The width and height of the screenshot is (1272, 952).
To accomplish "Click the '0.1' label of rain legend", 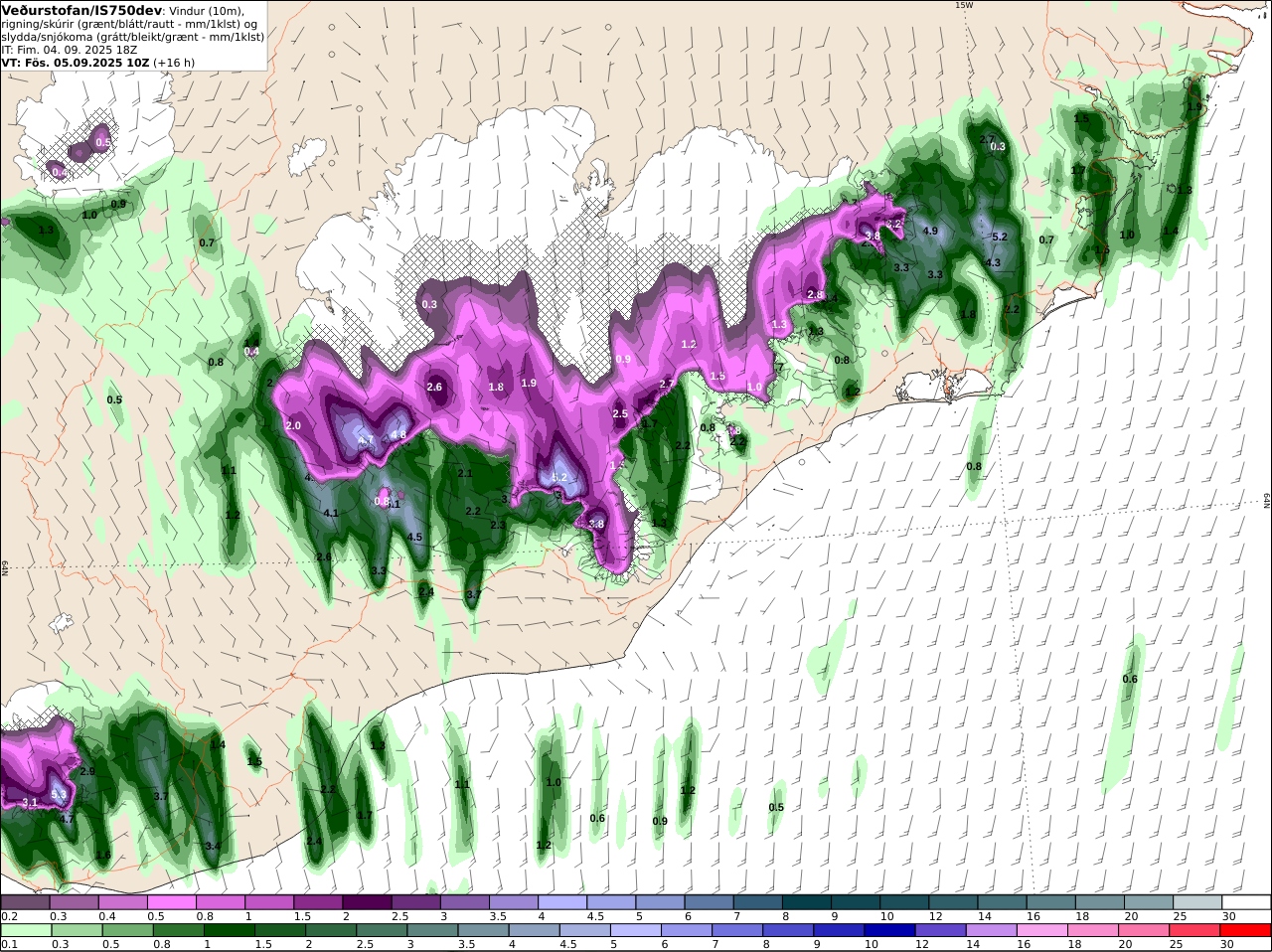I will point(9,944).
